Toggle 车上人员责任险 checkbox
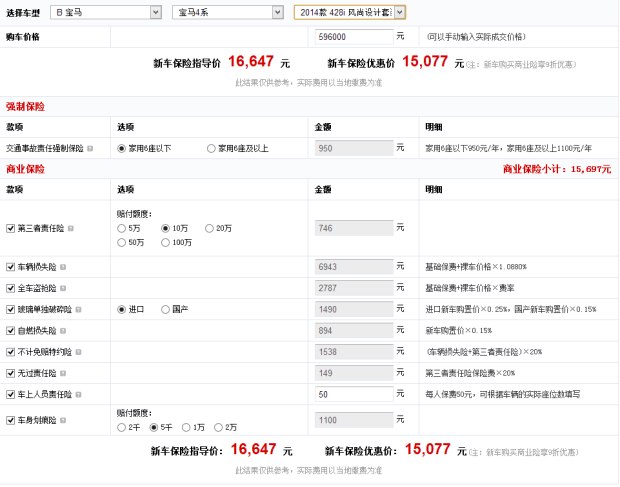Viewport: 620px width, 487px height. click(11, 395)
